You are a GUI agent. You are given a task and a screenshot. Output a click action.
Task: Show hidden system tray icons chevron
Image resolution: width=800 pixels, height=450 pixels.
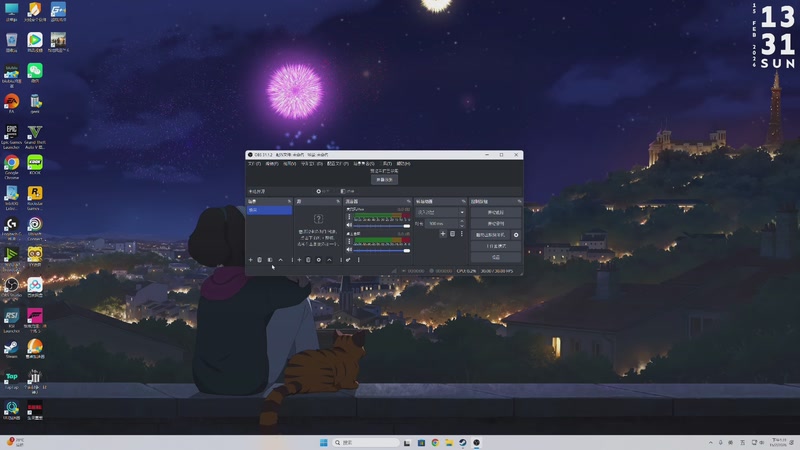pyautogui.click(x=710, y=442)
